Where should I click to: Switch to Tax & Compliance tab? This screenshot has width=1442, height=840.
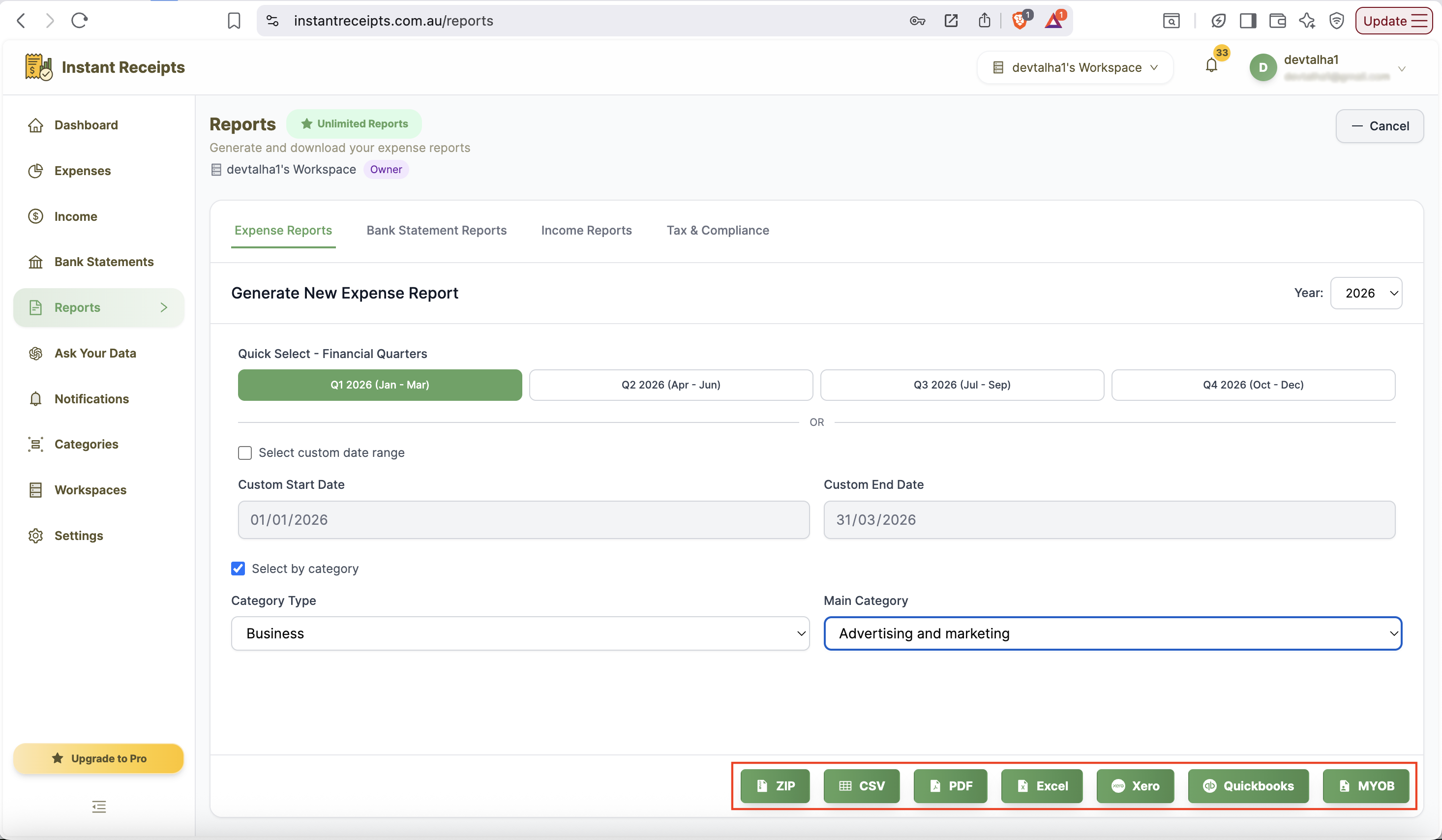coord(718,230)
